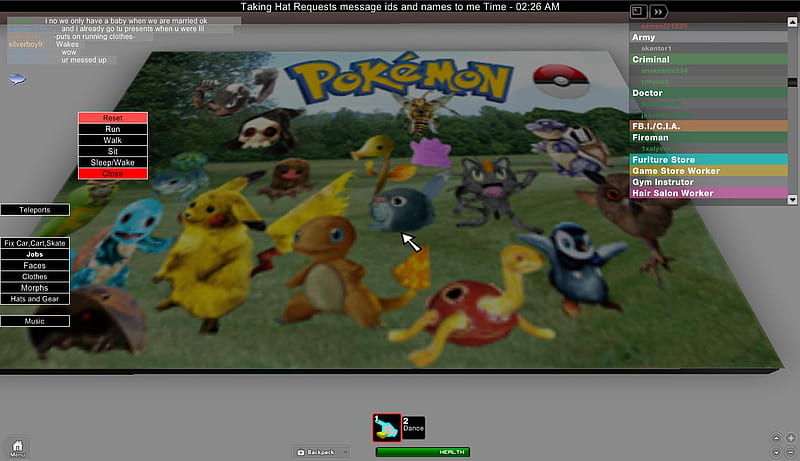Click the server message banner at top
Screen dimensions: 800x461
tap(400, 7)
